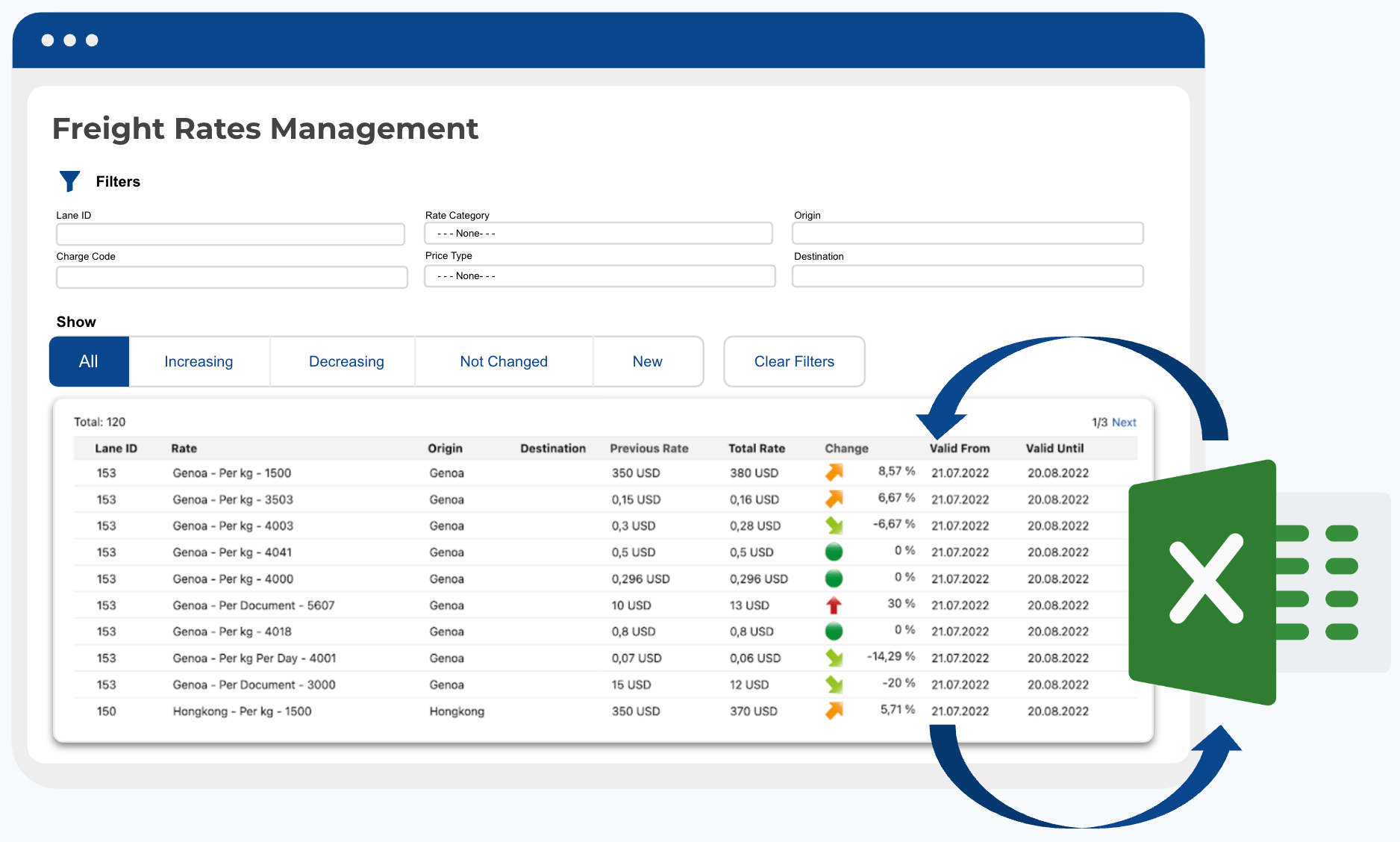
Task: Click the '380 USD' total rate cell
Action: coord(754,473)
